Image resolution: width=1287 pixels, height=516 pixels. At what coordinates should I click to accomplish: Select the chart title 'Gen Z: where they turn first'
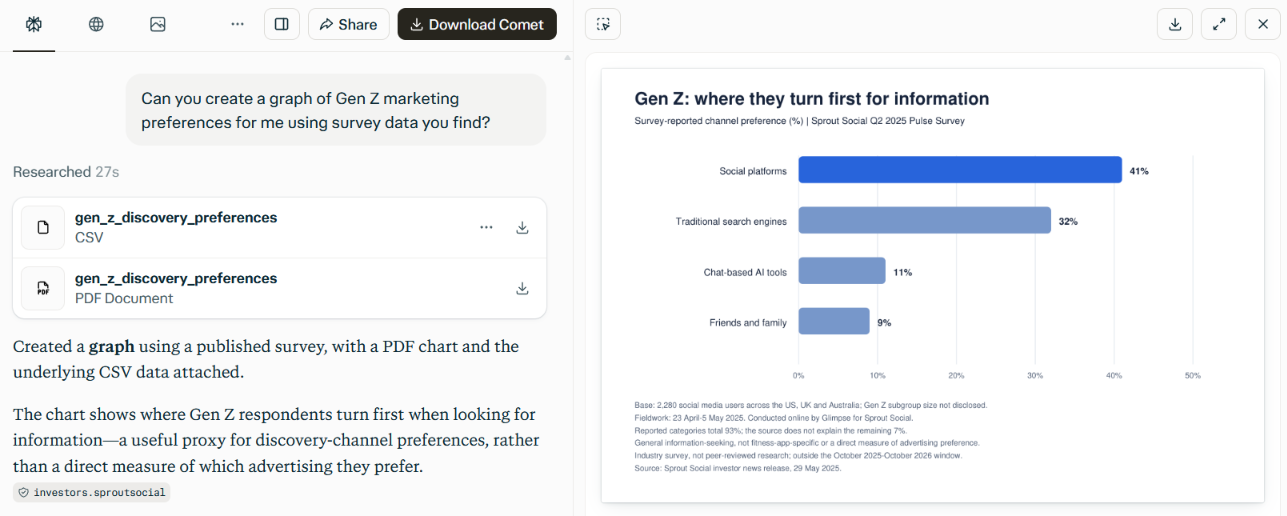(x=812, y=99)
